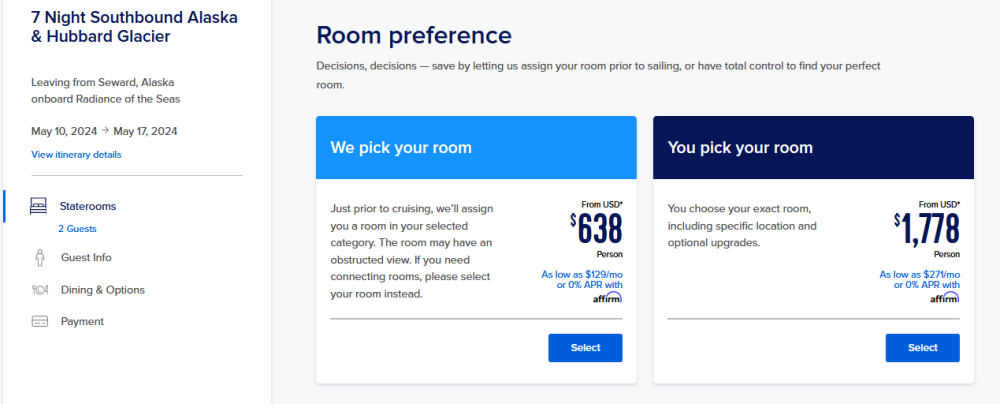Click the Staterooms bed icon

[x=39, y=206]
